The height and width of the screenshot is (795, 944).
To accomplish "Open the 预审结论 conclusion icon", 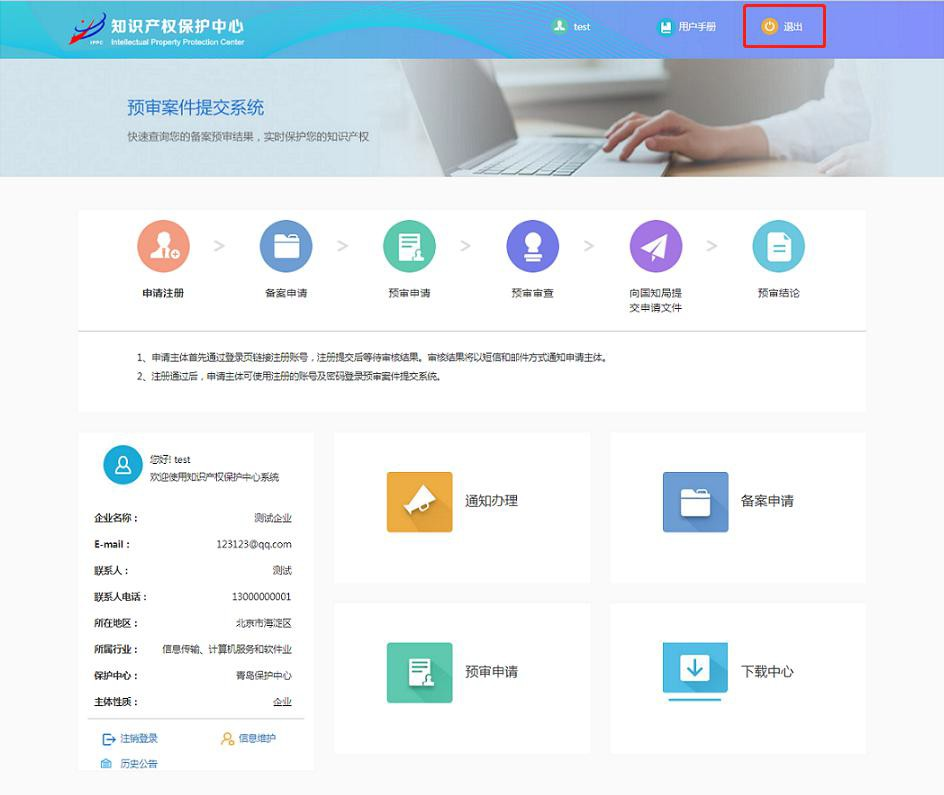I will pos(778,246).
